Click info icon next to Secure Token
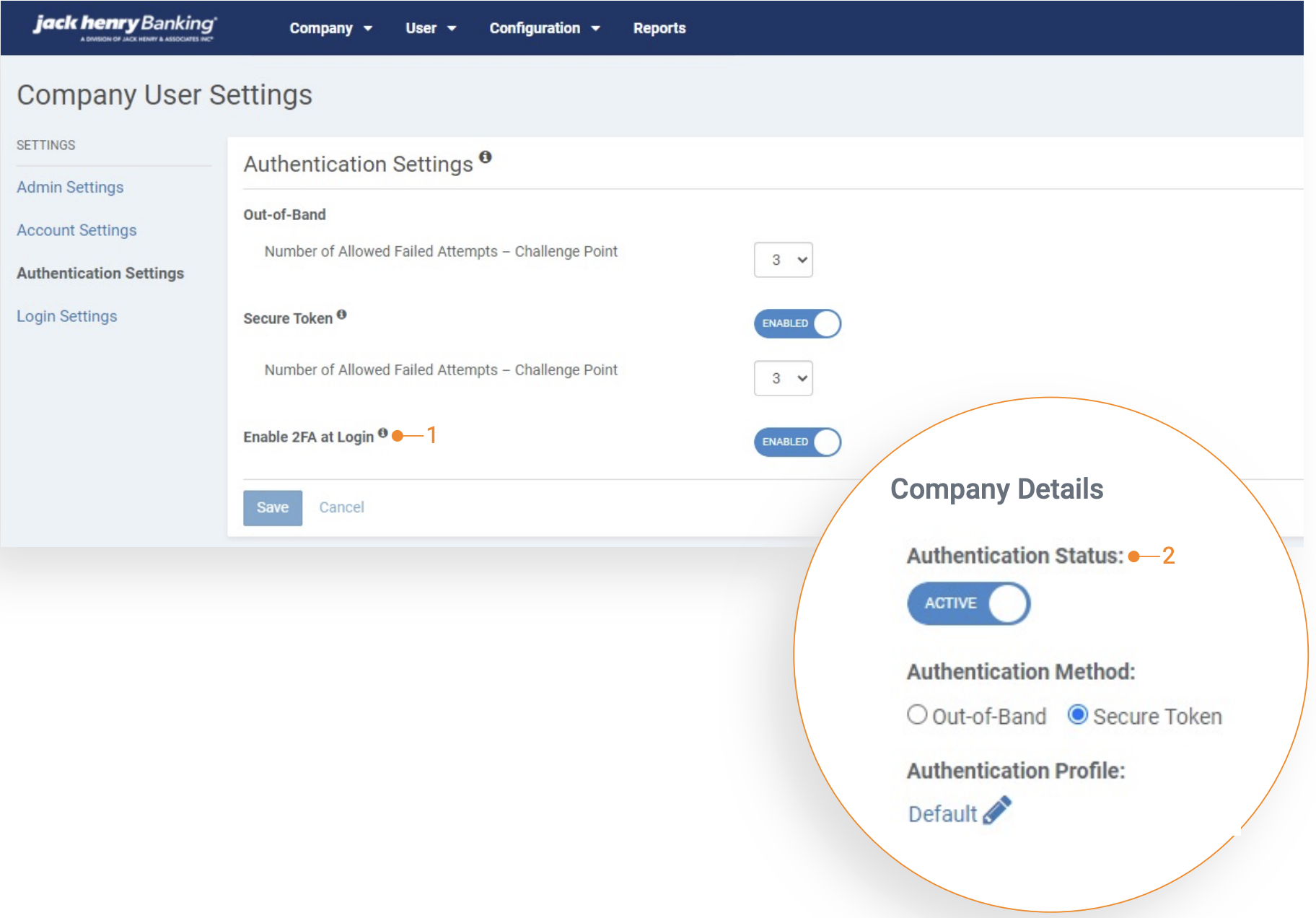This screenshot has height=918, width=1316. point(342,315)
